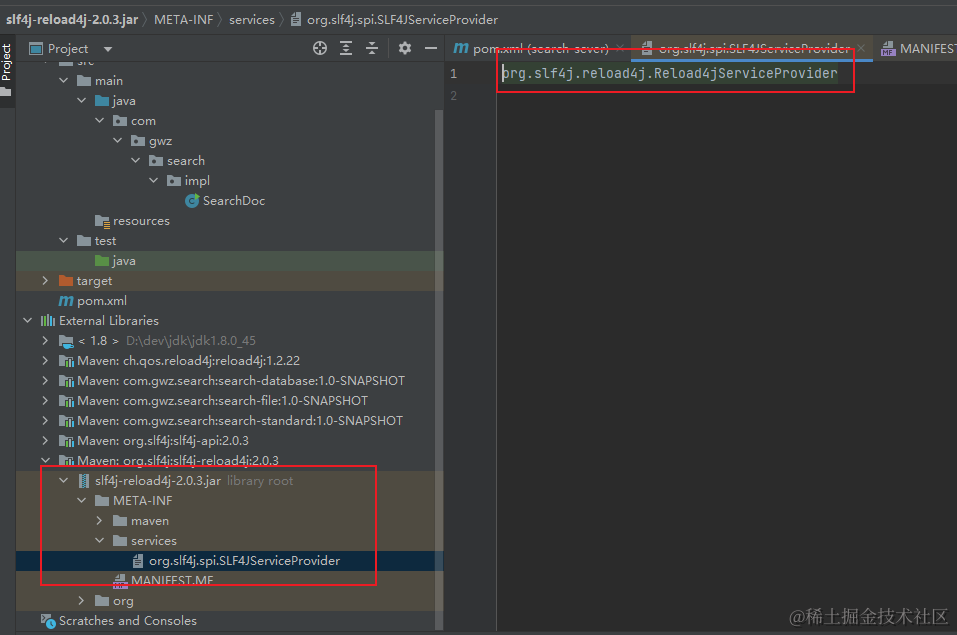This screenshot has width=957, height=635.
Task: Collapse the java source folder chevron
Action: point(81,100)
